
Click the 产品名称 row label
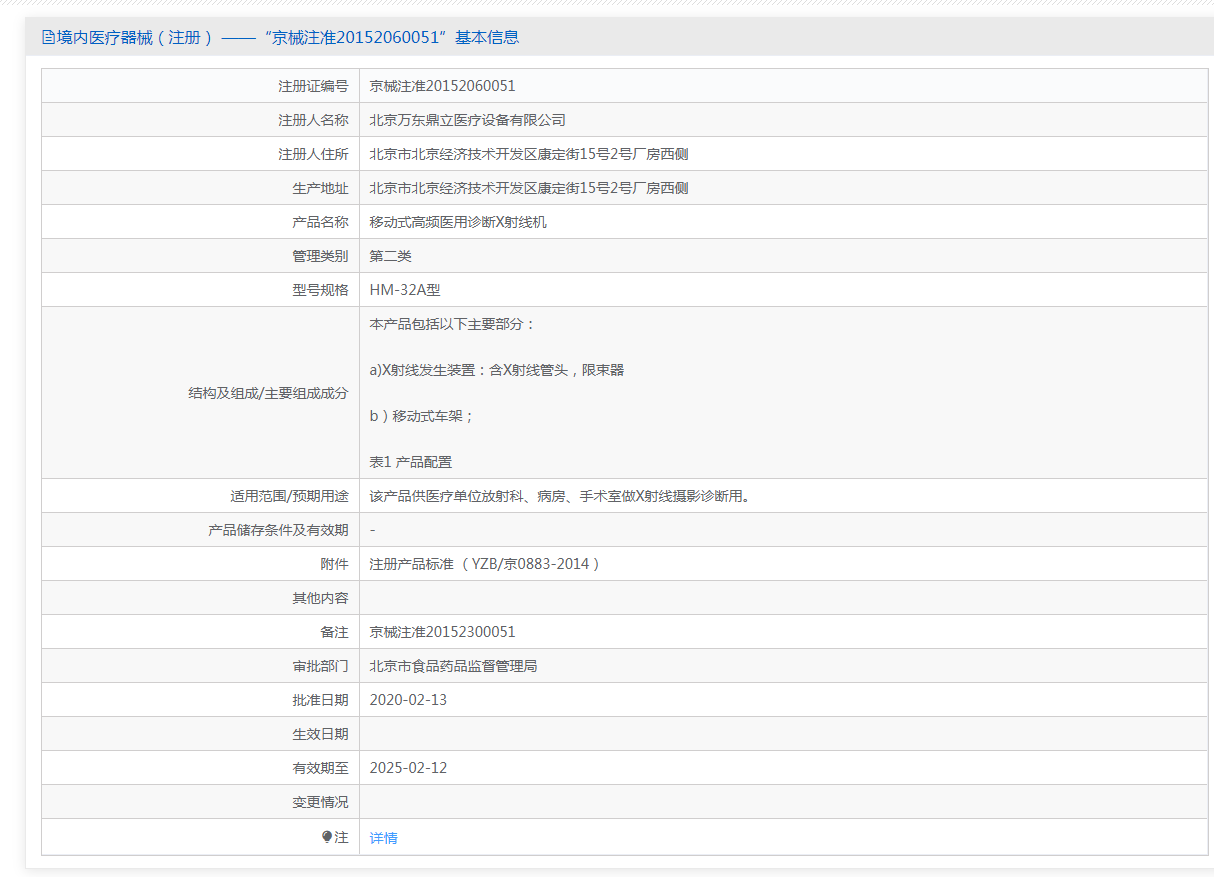320,222
